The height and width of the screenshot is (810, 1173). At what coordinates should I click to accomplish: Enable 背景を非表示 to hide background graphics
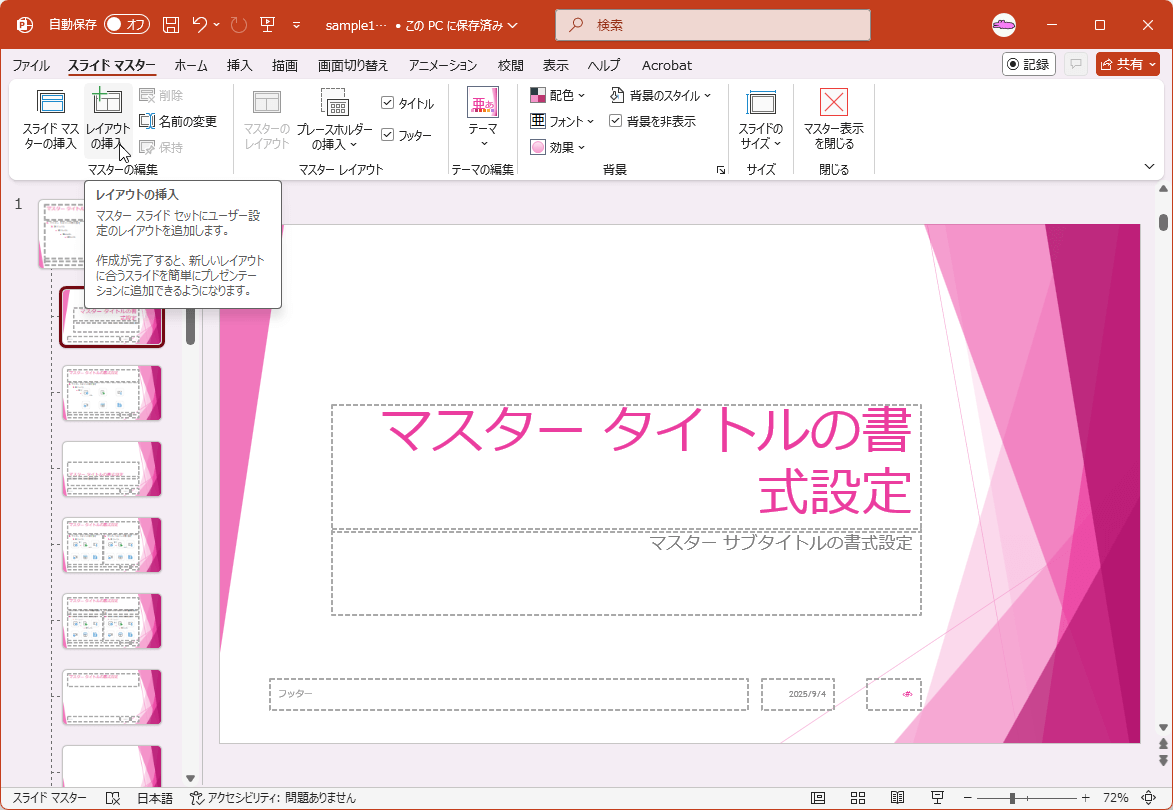pos(618,120)
